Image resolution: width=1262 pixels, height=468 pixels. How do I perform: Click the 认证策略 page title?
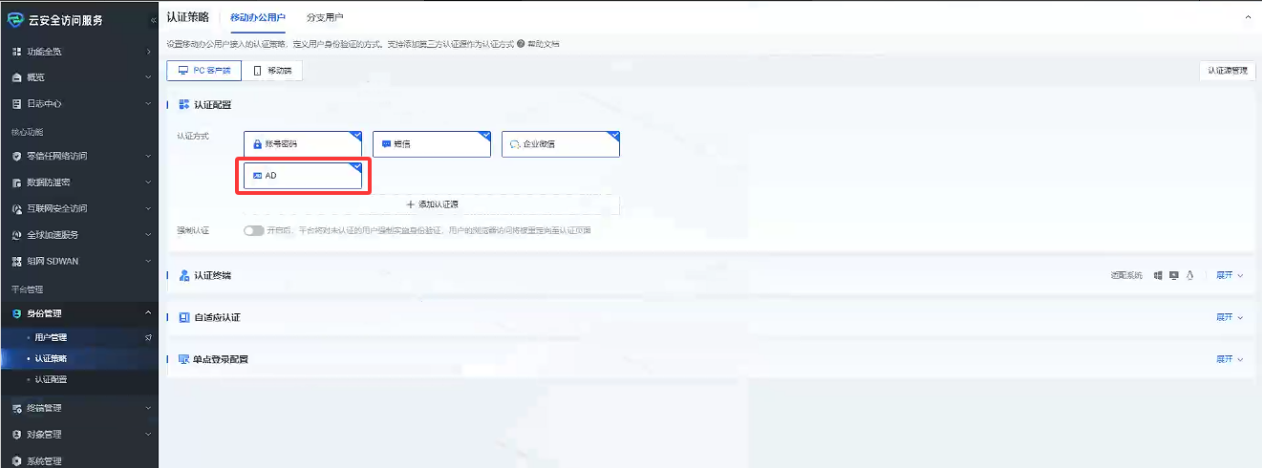tap(188, 18)
